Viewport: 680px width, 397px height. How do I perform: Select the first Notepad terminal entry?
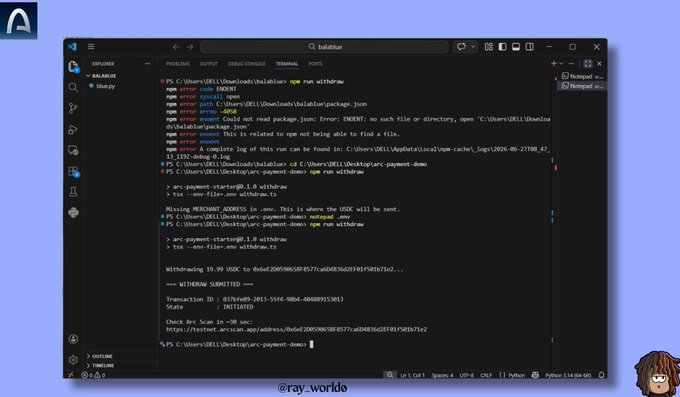point(582,76)
